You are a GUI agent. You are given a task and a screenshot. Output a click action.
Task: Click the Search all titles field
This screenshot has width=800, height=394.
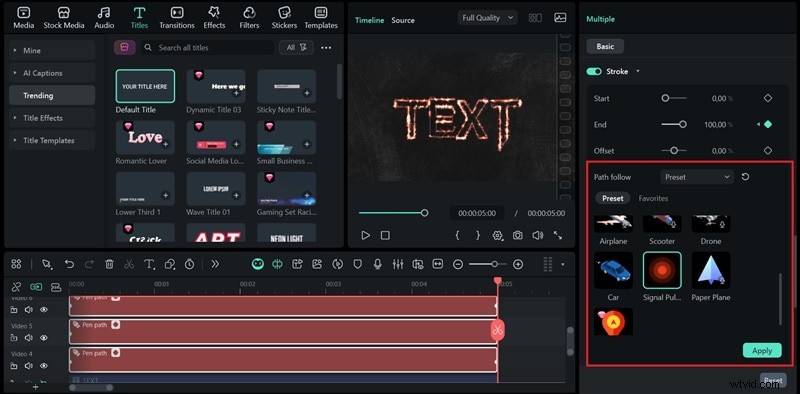tap(207, 47)
